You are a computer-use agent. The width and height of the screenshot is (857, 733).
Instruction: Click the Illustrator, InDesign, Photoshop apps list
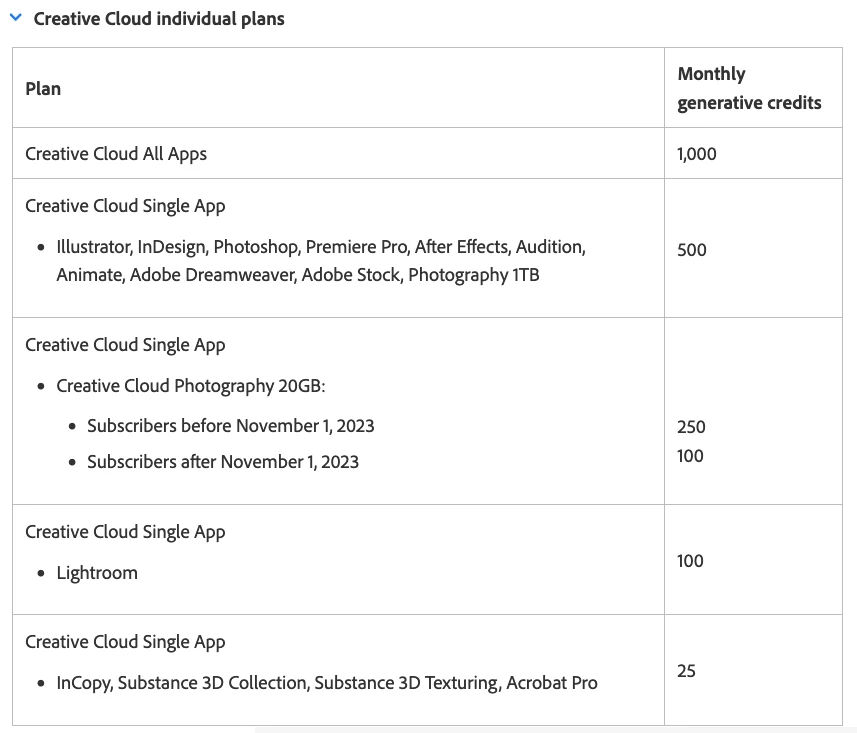[321, 261]
